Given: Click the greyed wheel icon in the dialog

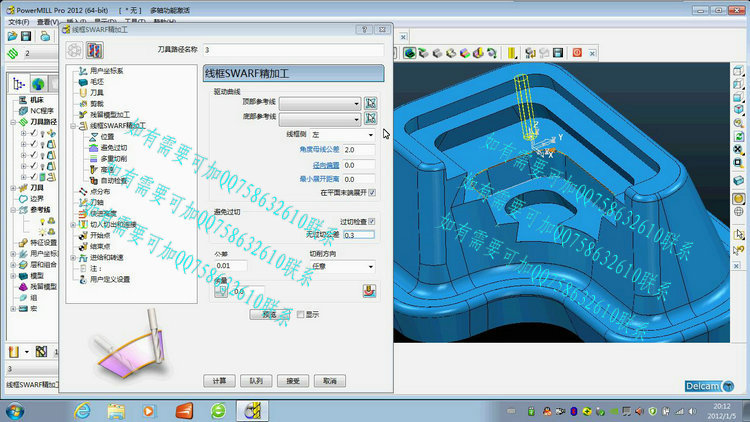Looking at the screenshot, I should coord(74,50).
